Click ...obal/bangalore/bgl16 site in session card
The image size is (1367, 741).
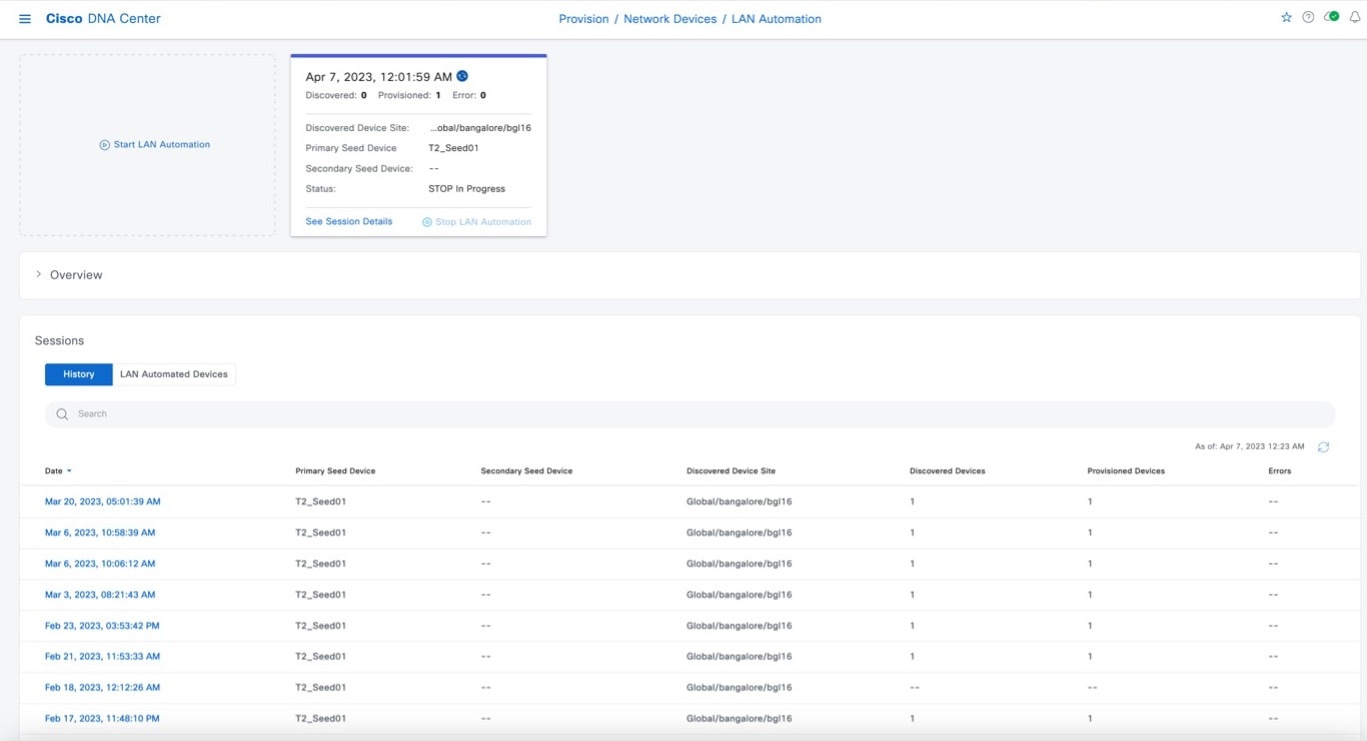(x=480, y=128)
